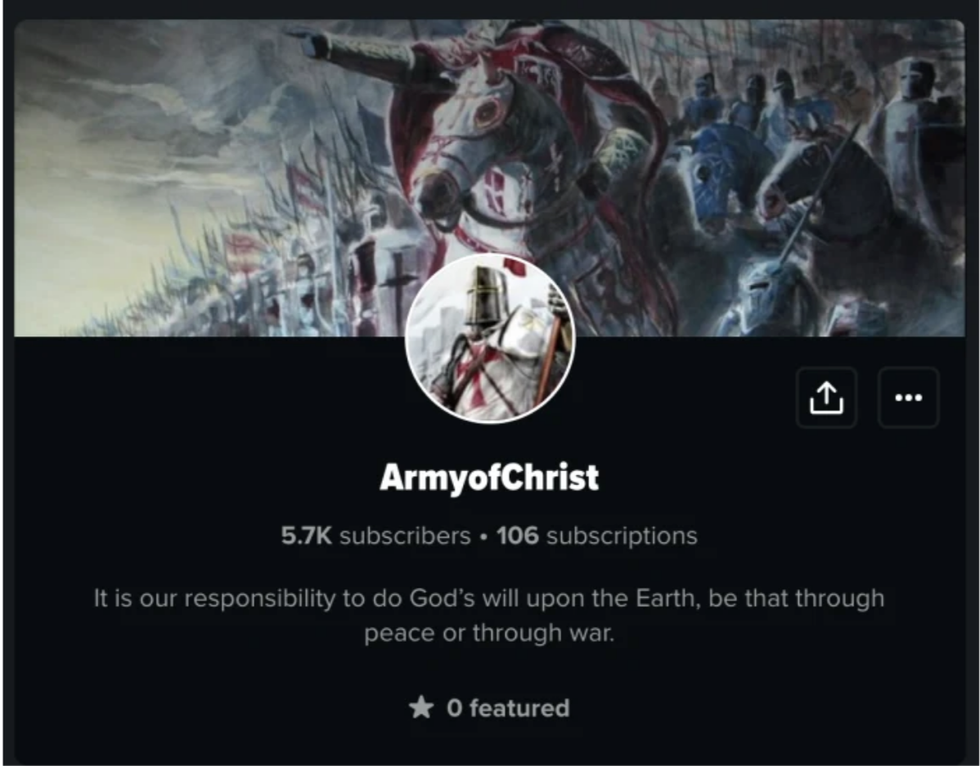Click the dot separator between subscriber stats
Viewport: 980px width, 766px height.
point(484,537)
